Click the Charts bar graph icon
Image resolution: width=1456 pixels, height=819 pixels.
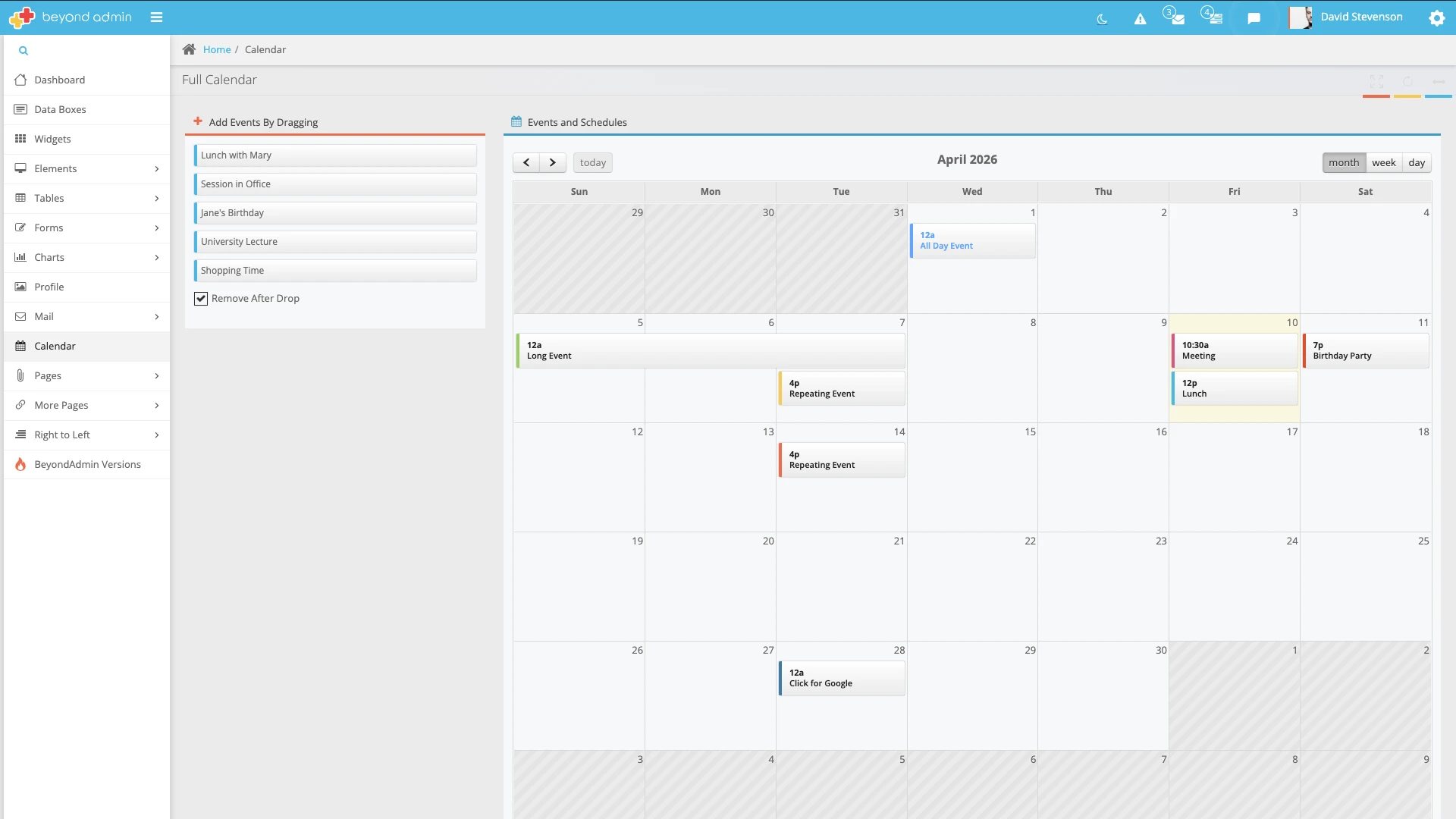tap(20, 257)
